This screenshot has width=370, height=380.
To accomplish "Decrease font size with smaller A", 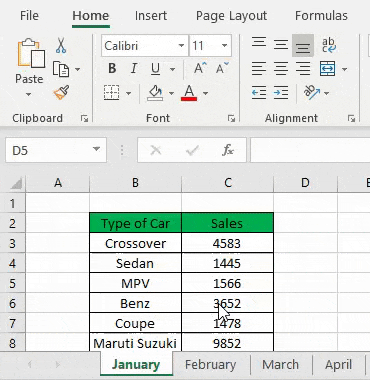I will pos(222,68).
